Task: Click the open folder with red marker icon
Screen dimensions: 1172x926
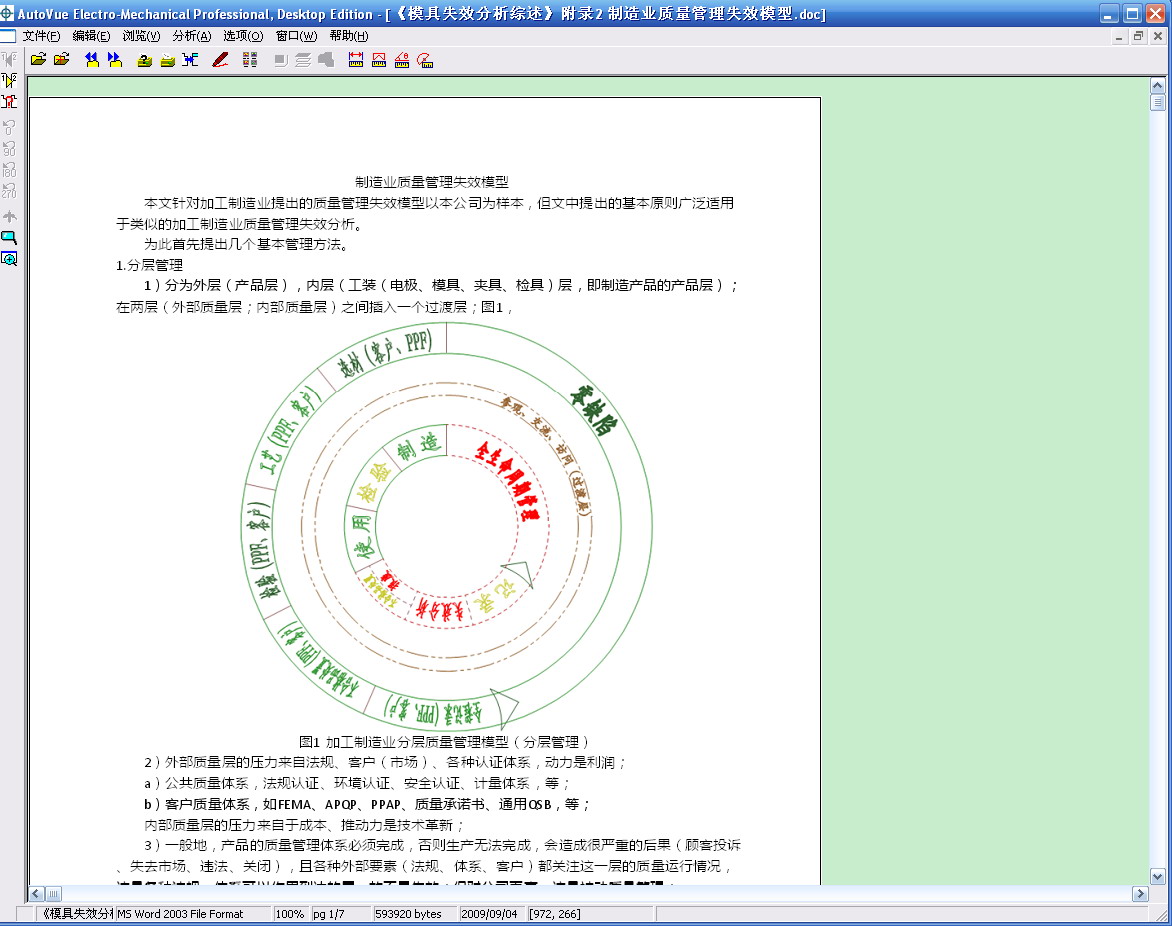Action: click(62, 60)
